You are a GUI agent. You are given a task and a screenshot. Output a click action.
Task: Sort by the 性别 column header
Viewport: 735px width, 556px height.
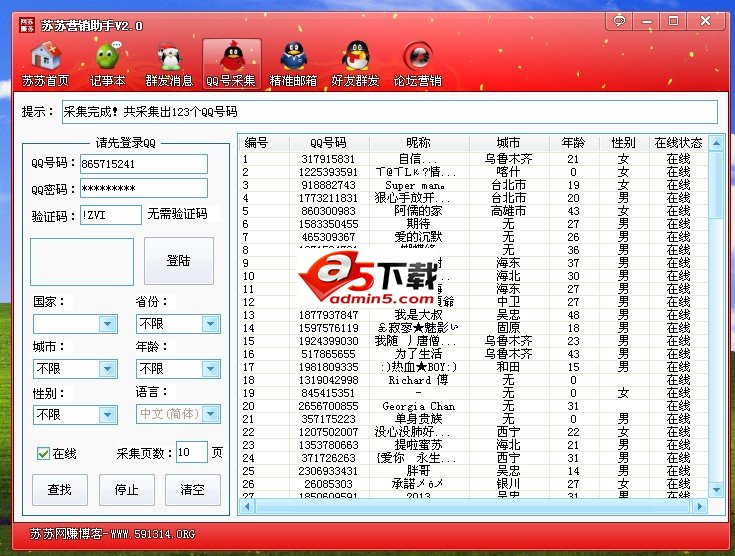[624, 143]
